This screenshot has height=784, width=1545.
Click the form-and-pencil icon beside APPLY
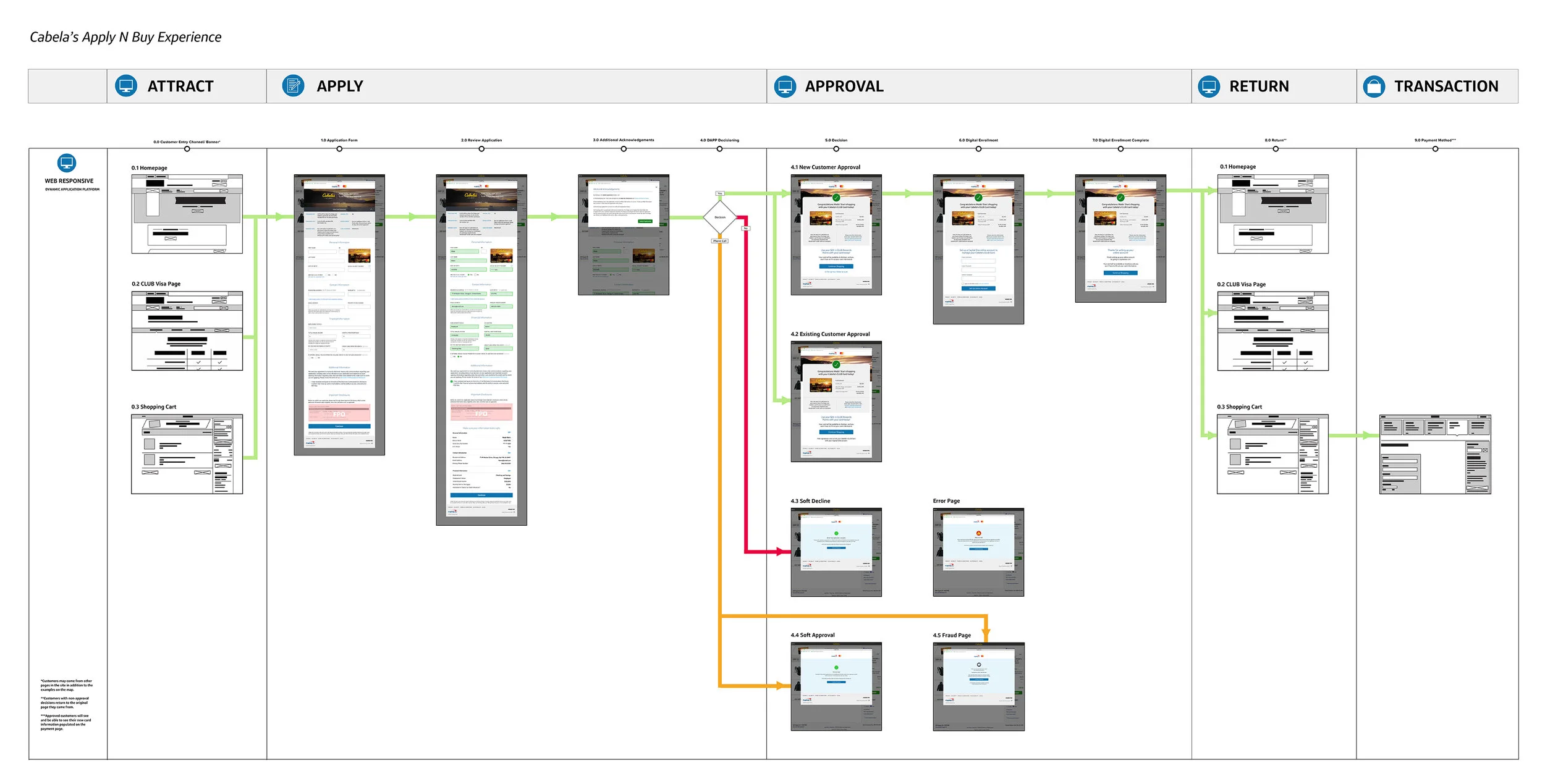[293, 86]
